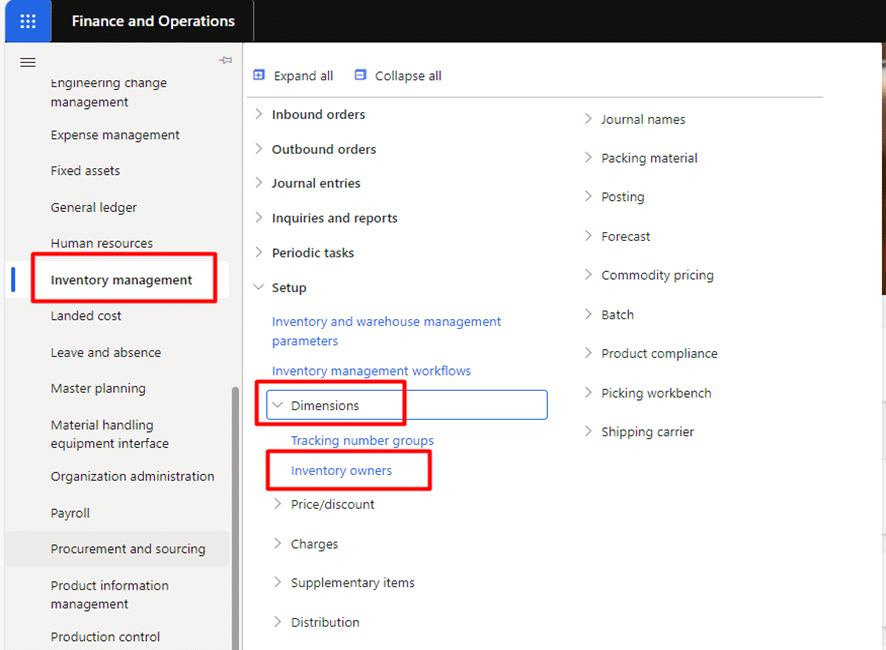Open the app launcher waffle icon
The width and height of the screenshot is (886, 650).
28,21
